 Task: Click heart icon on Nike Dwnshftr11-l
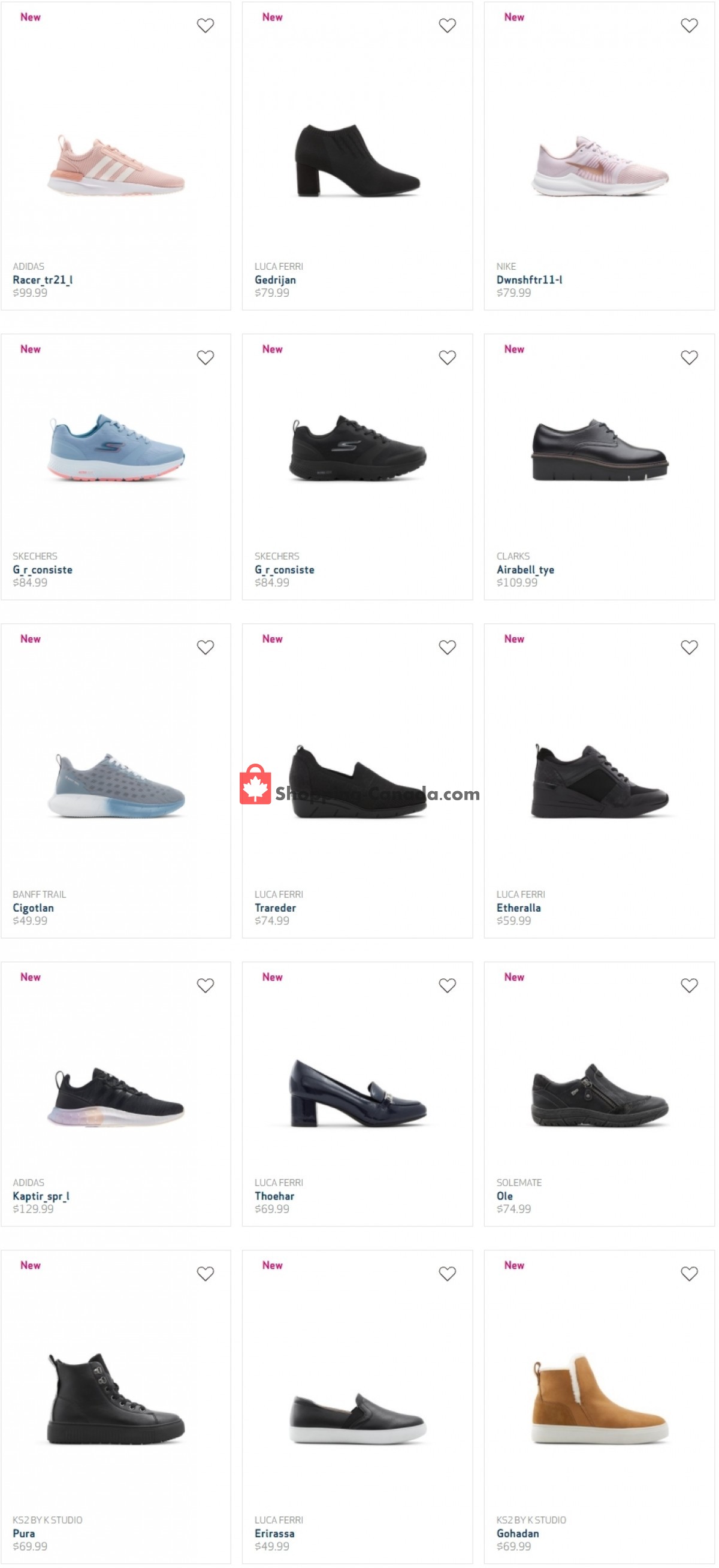pos(690,26)
